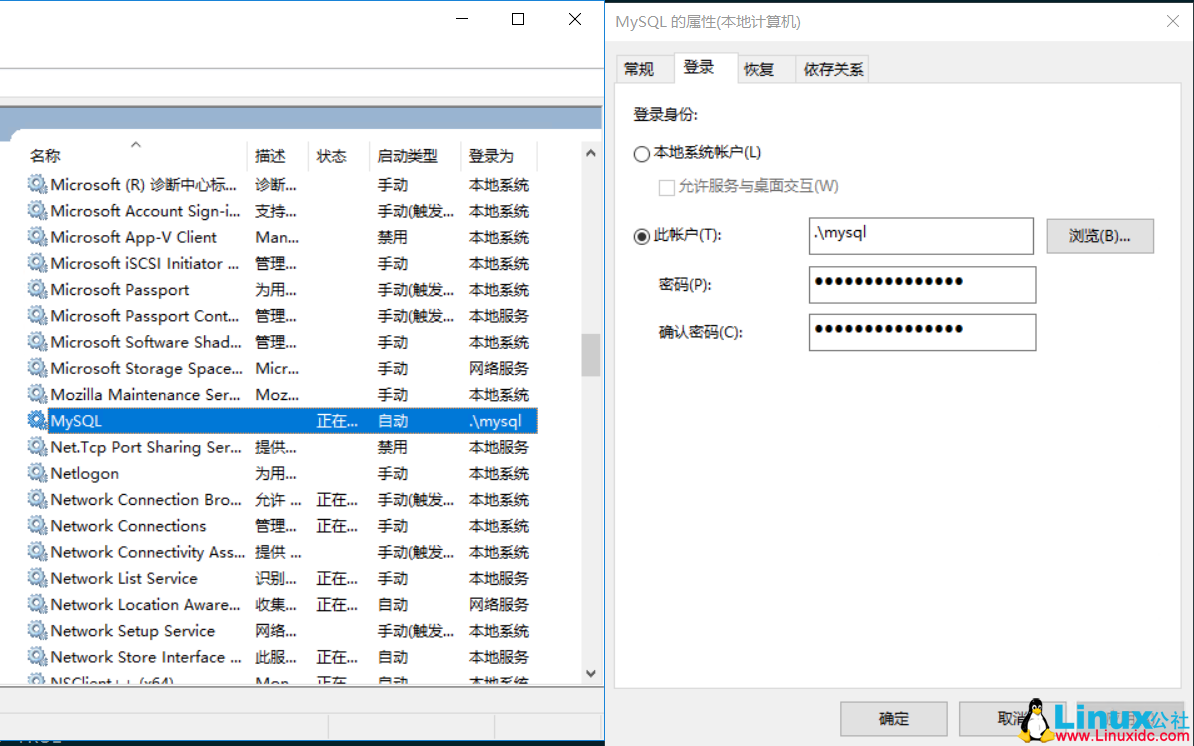Click the 浏览(B)... button
This screenshot has height=746, width=1194.
point(1099,236)
